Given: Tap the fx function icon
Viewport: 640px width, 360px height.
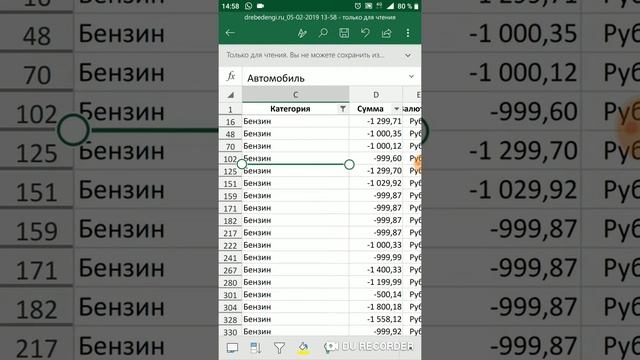Looking at the screenshot, I should coord(231,76).
